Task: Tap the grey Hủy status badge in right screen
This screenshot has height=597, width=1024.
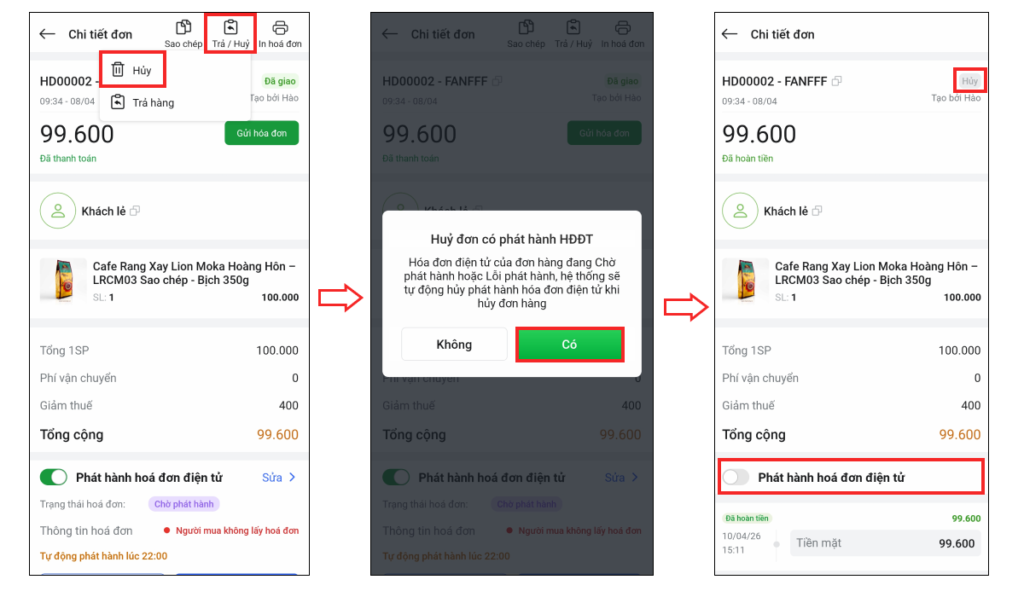Action: pyautogui.click(x=969, y=81)
